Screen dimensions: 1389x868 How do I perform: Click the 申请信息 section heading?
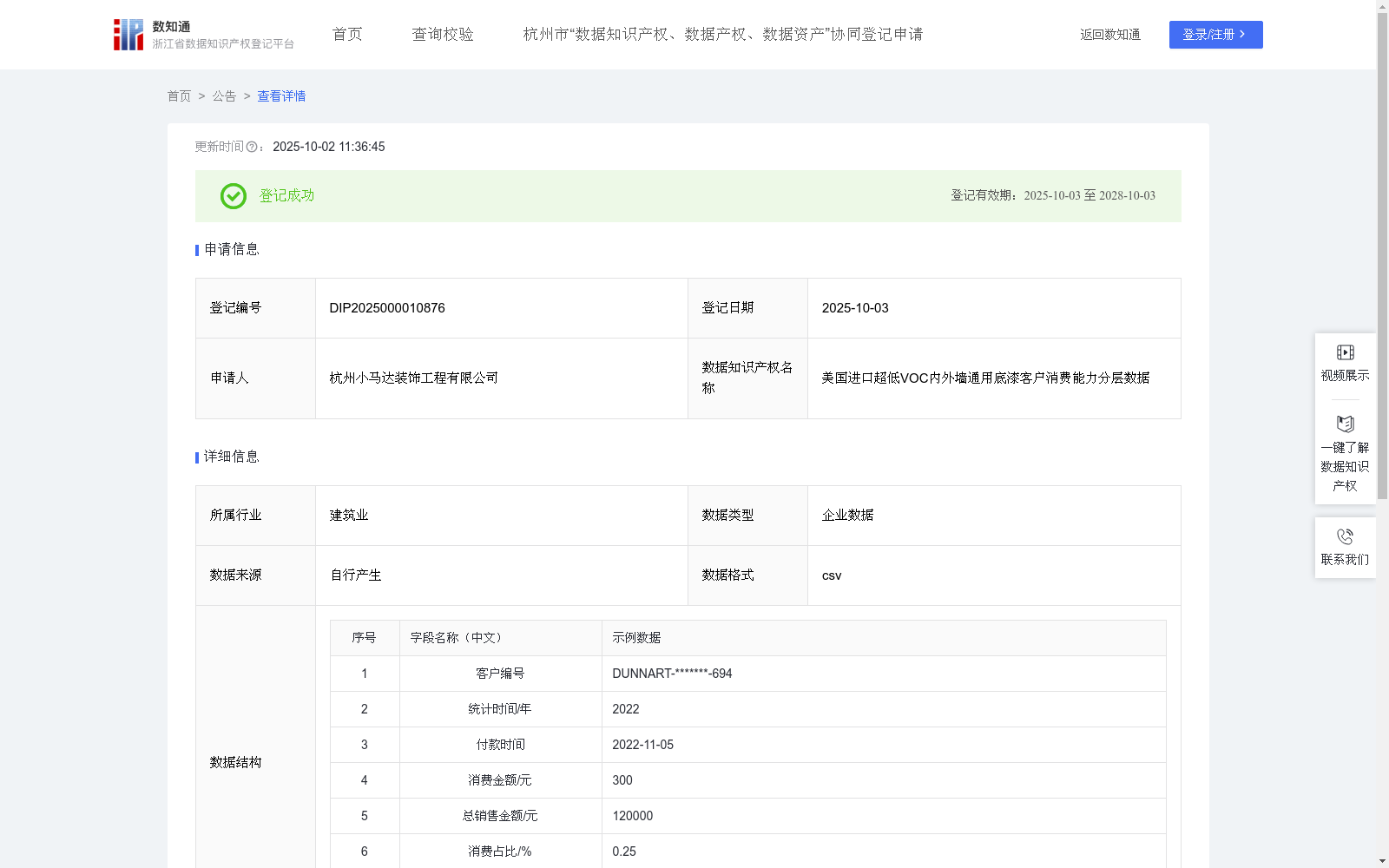point(231,249)
